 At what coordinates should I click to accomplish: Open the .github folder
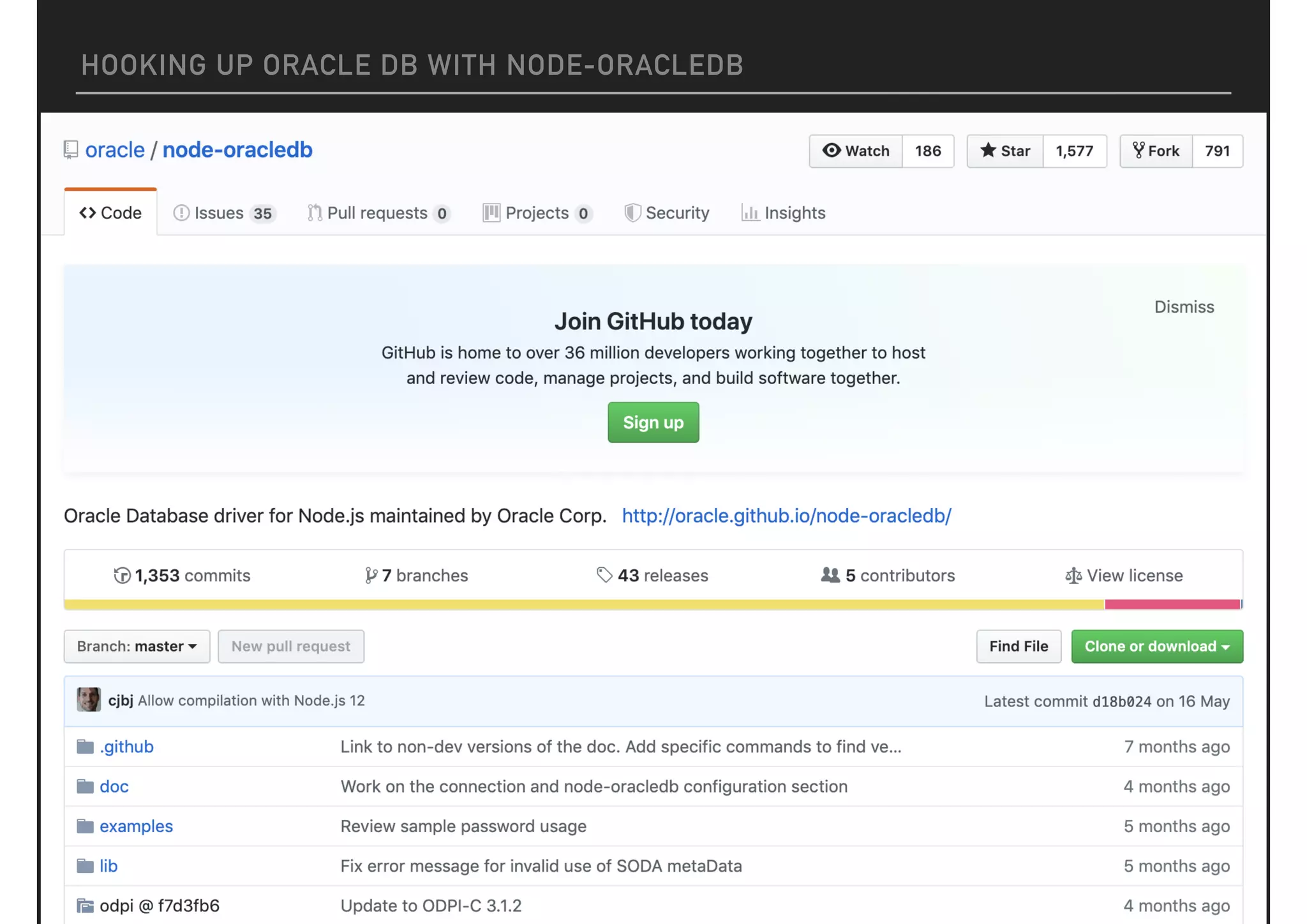click(x=126, y=747)
